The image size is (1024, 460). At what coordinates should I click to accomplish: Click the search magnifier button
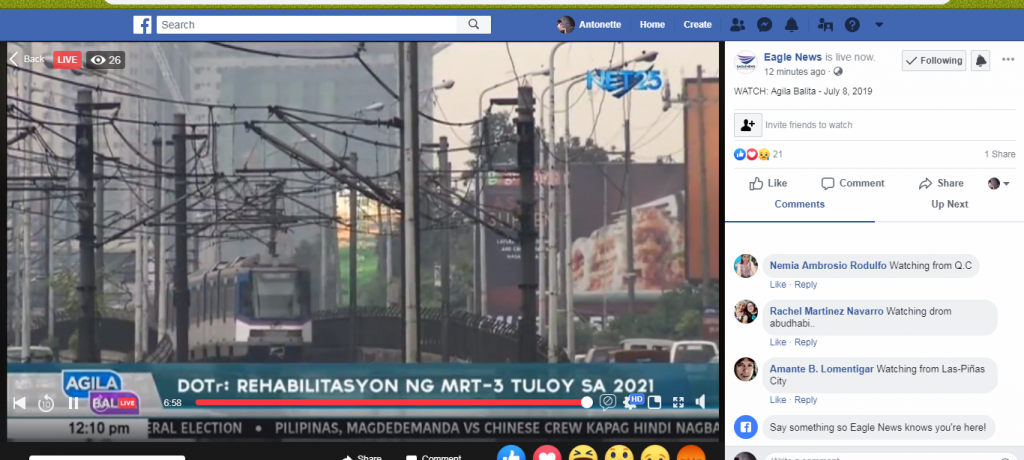pyautogui.click(x=472, y=25)
